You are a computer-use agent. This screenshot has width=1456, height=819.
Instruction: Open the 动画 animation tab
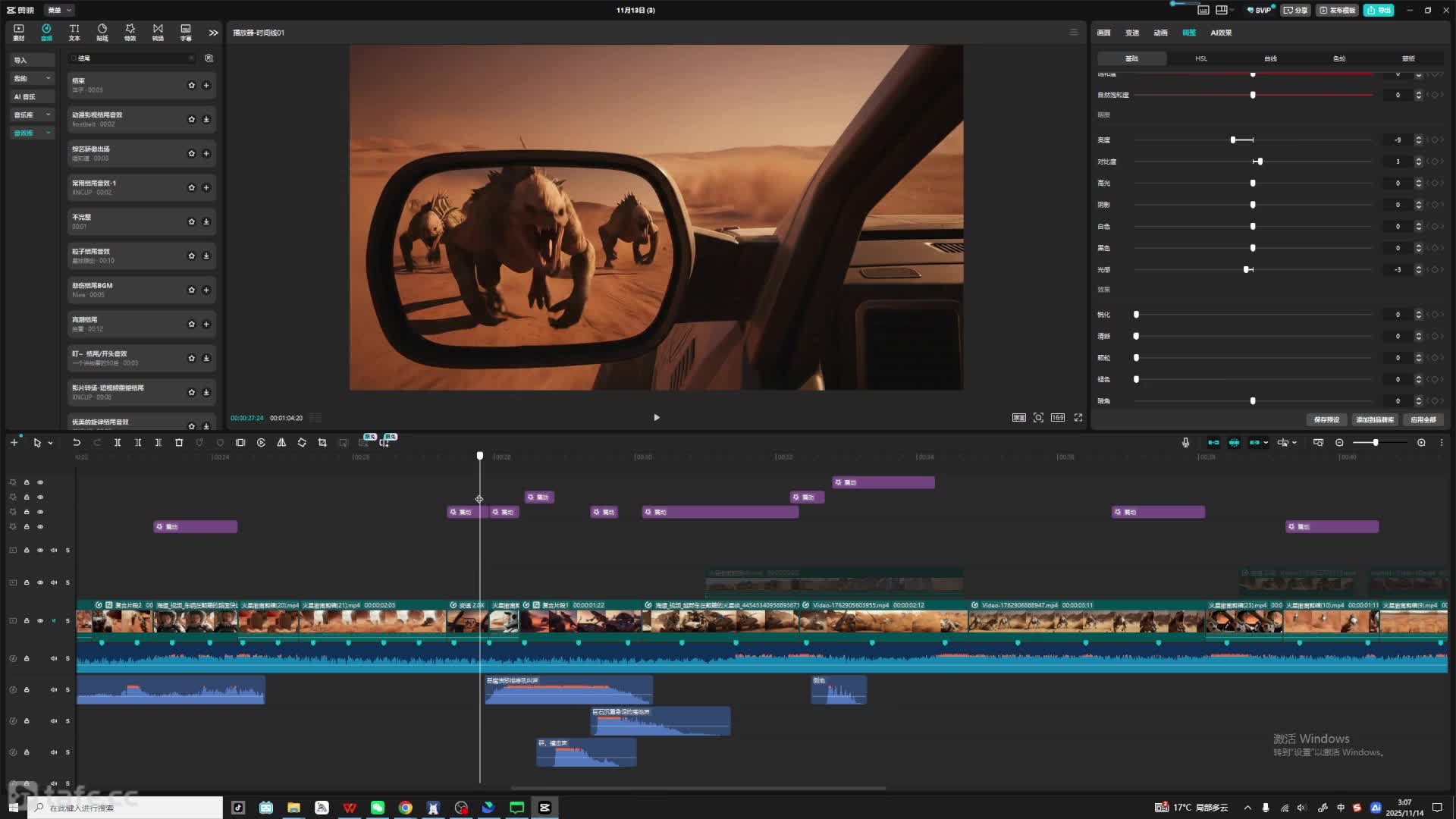click(x=1160, y=33)
